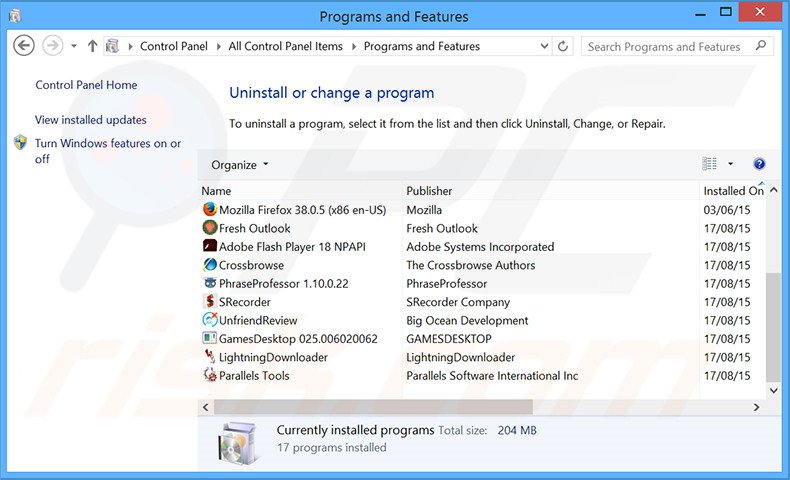Minimize the Programs and Features window
This screenshot has height=480, width=790.
700,14
